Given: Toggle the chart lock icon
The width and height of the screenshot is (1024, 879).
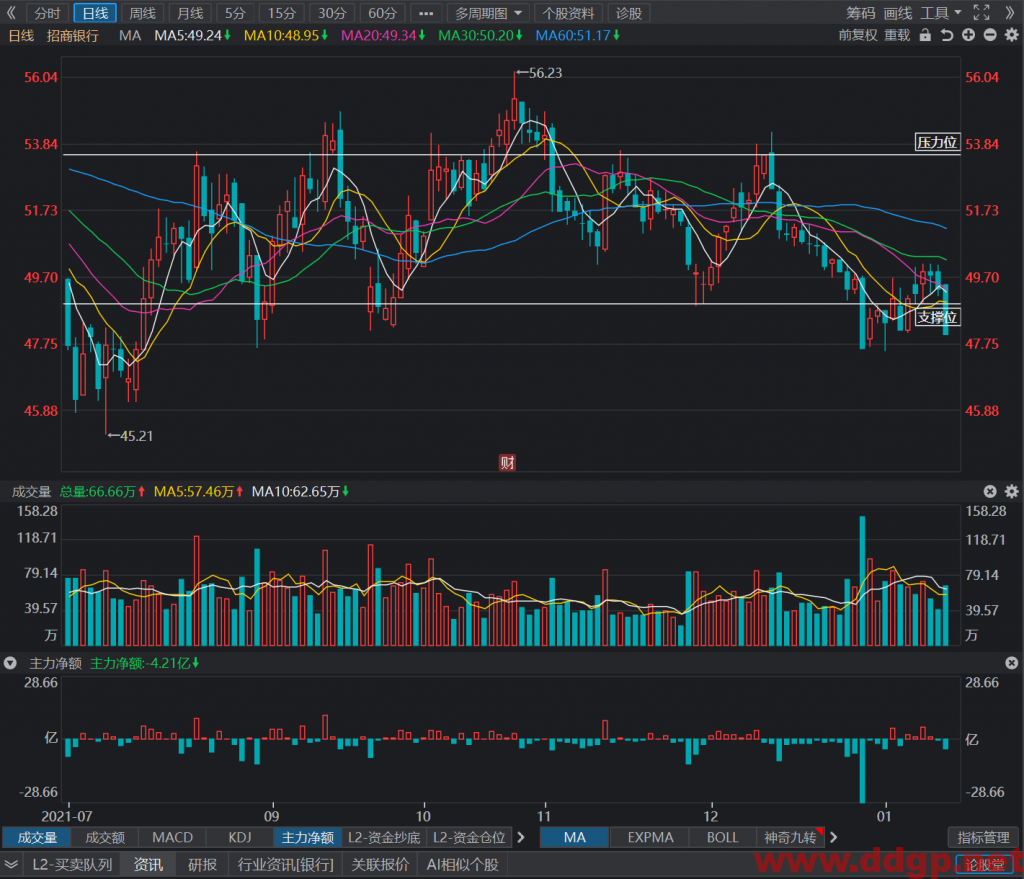Looking at the screenshot, I should [925, 35].
